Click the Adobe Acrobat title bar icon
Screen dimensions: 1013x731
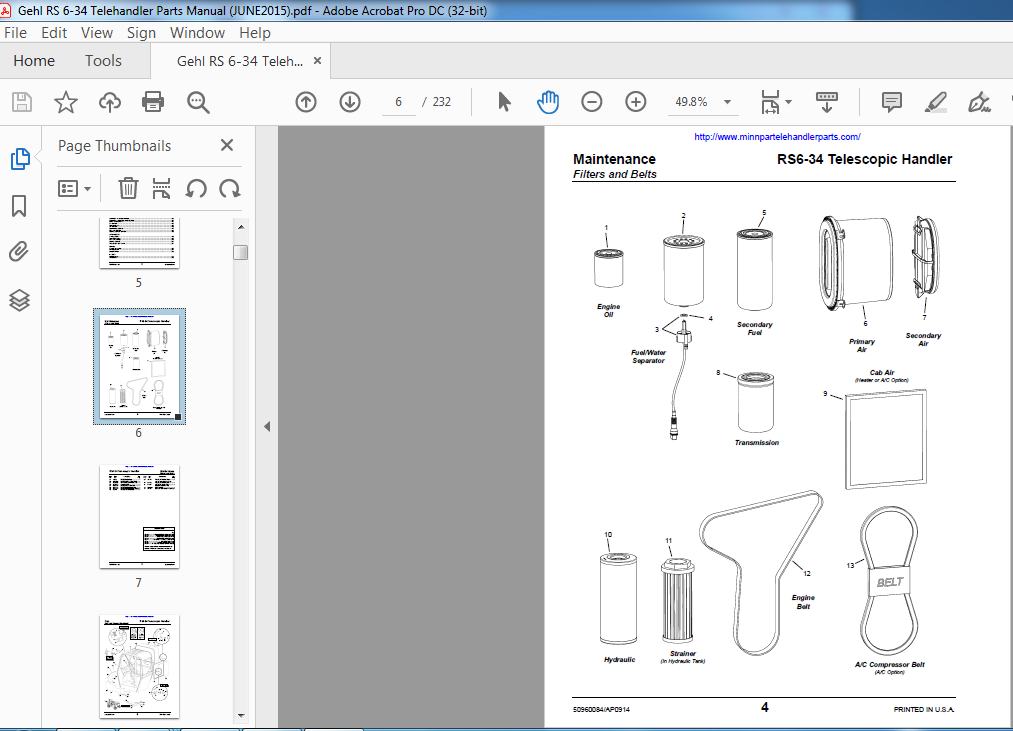pos(5,10)
